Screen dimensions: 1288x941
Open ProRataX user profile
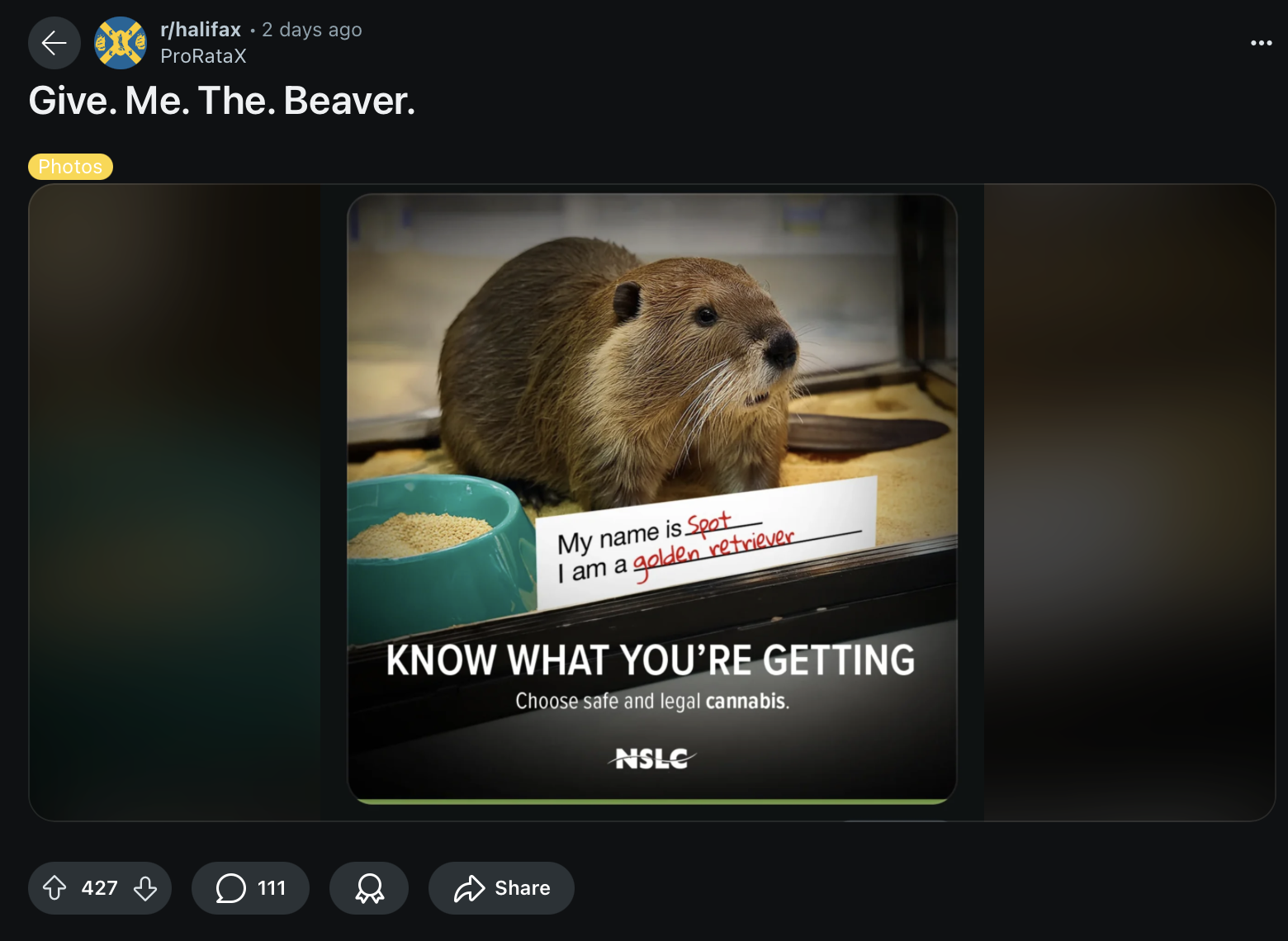pyautogui.click(x=203, y=56)
